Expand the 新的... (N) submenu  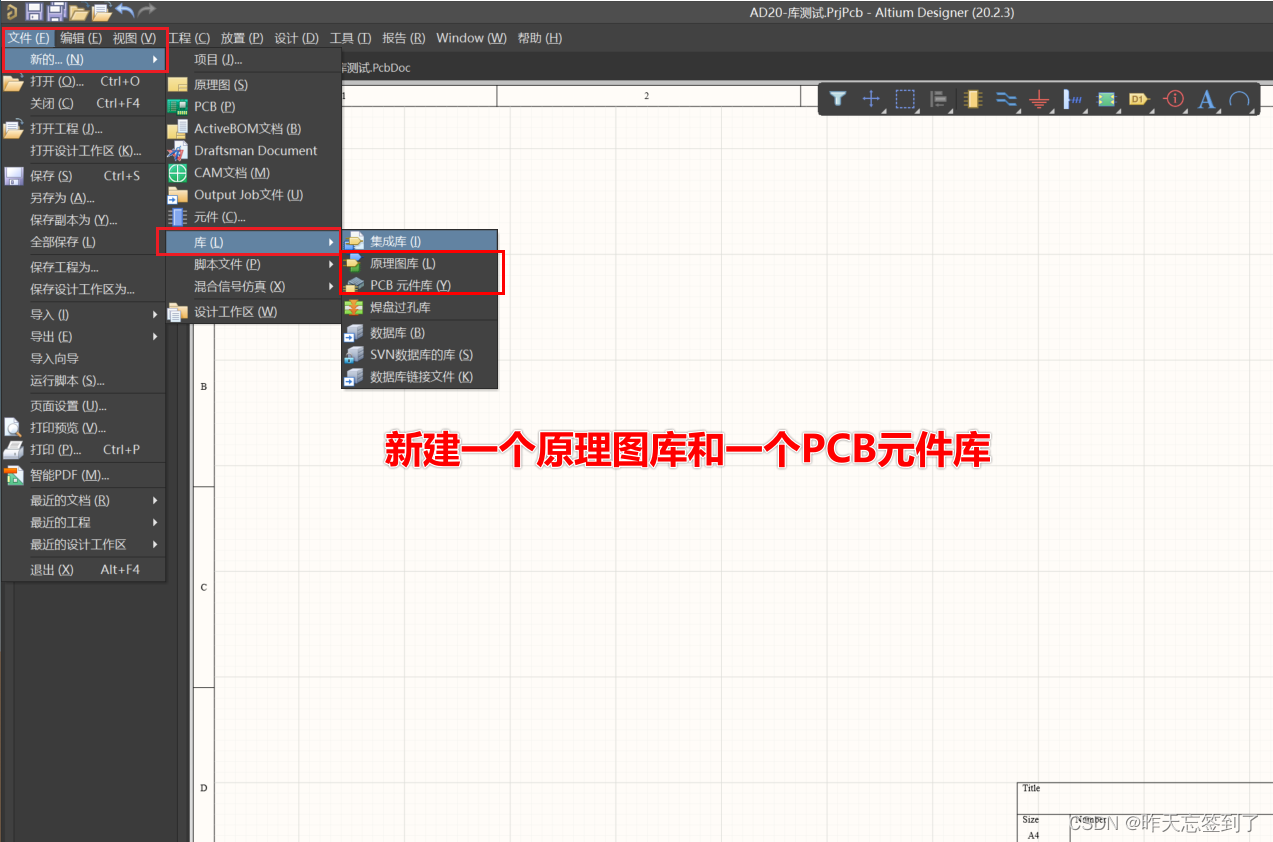click(84, 60)
